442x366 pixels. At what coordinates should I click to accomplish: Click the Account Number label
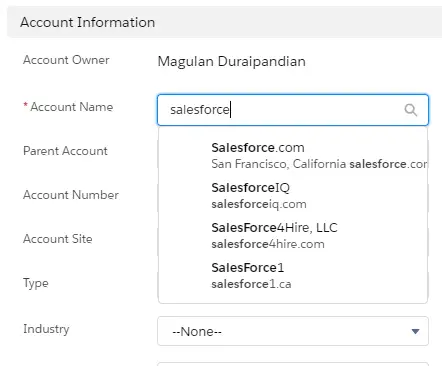tap(71, 195)
